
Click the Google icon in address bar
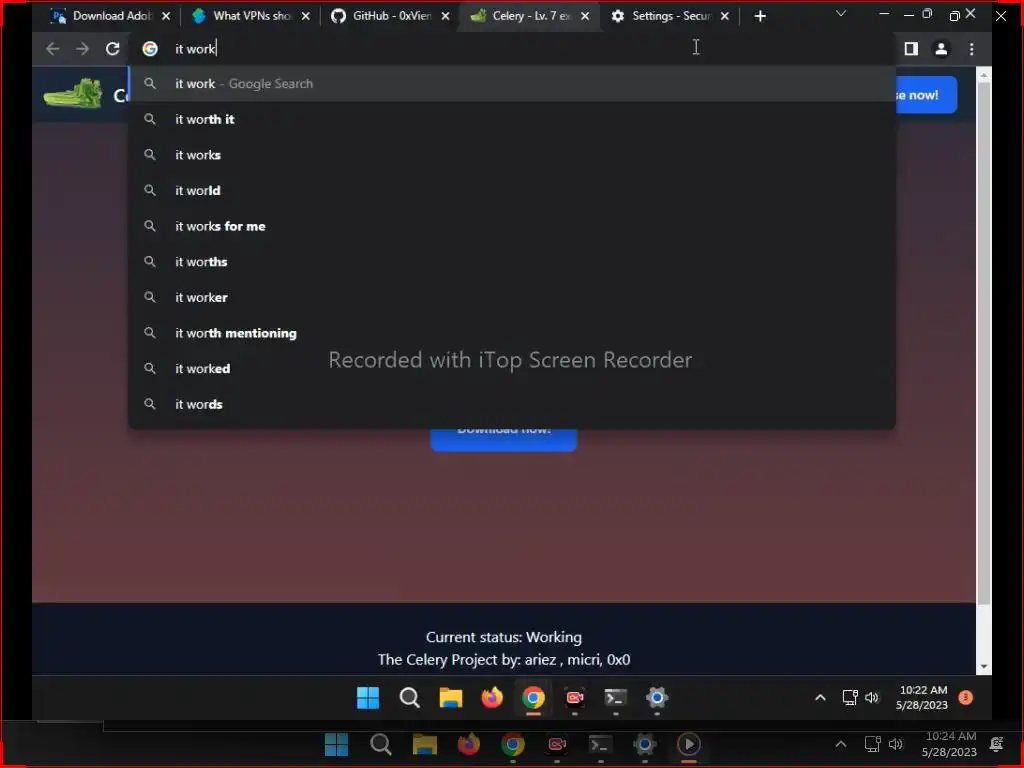pos(150,49)
